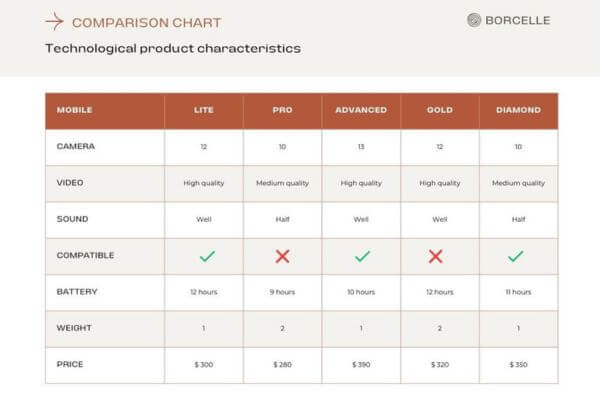The height and width of the screenshot is (400, 600).
Task: Click the green checkmark under ADVANCED
Action: (x=361, y=256)
